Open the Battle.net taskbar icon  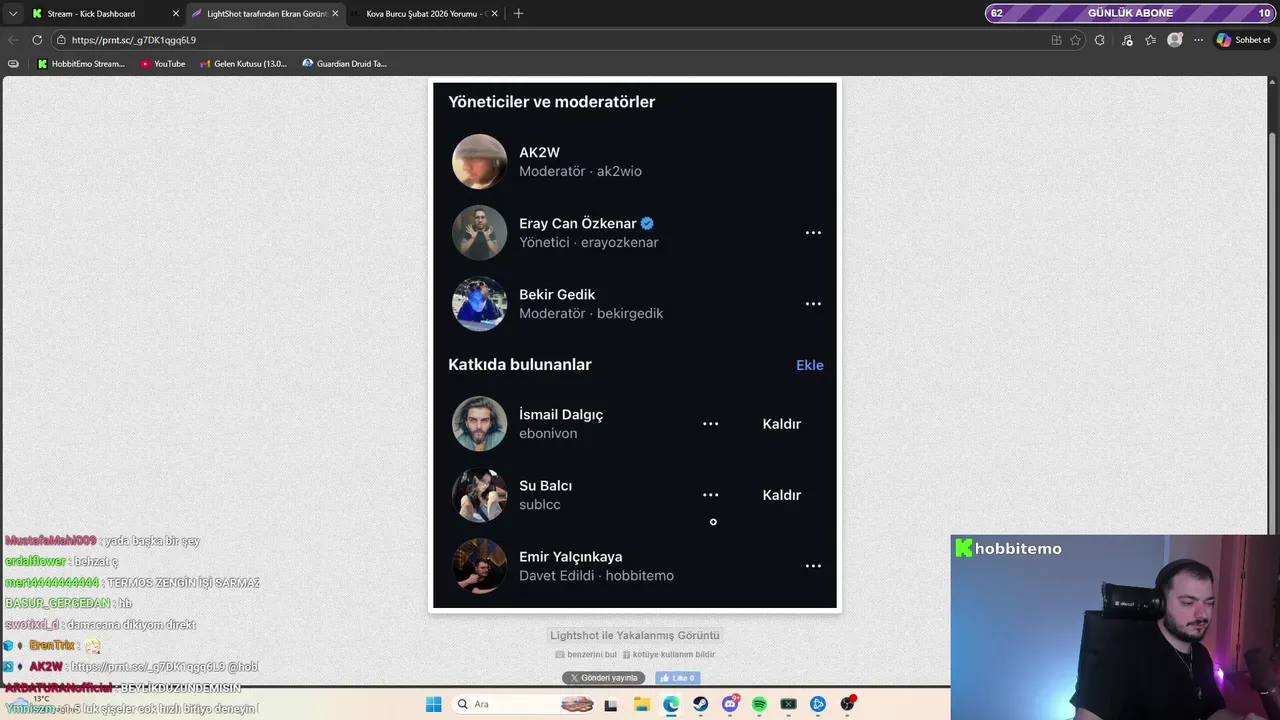[818, 704]
